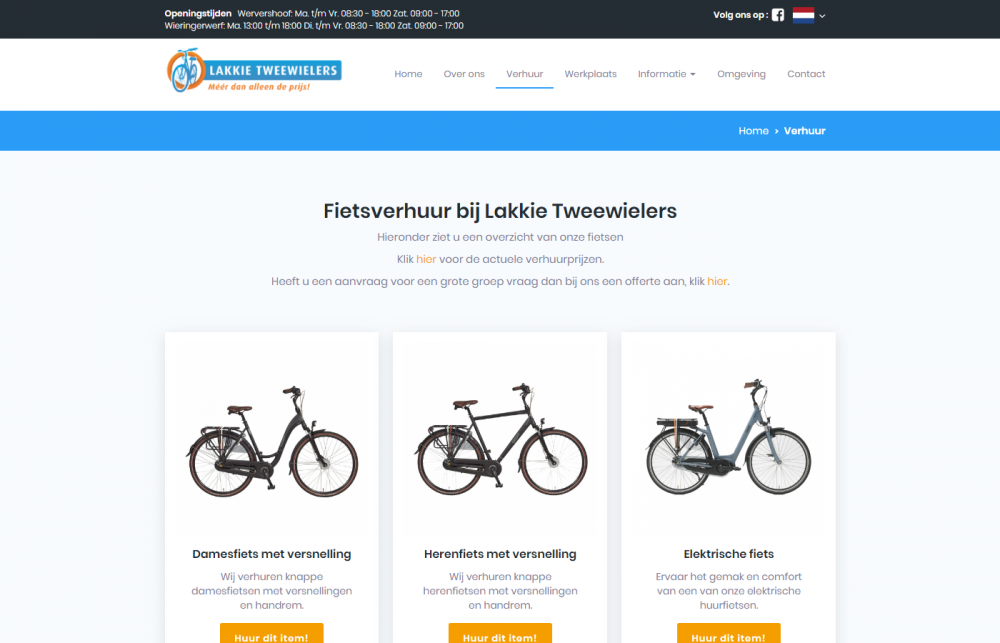This screenshot has height=643, width=1000.
Task: Select the Verhuur menu tab
Action: [x=524, y=74]
